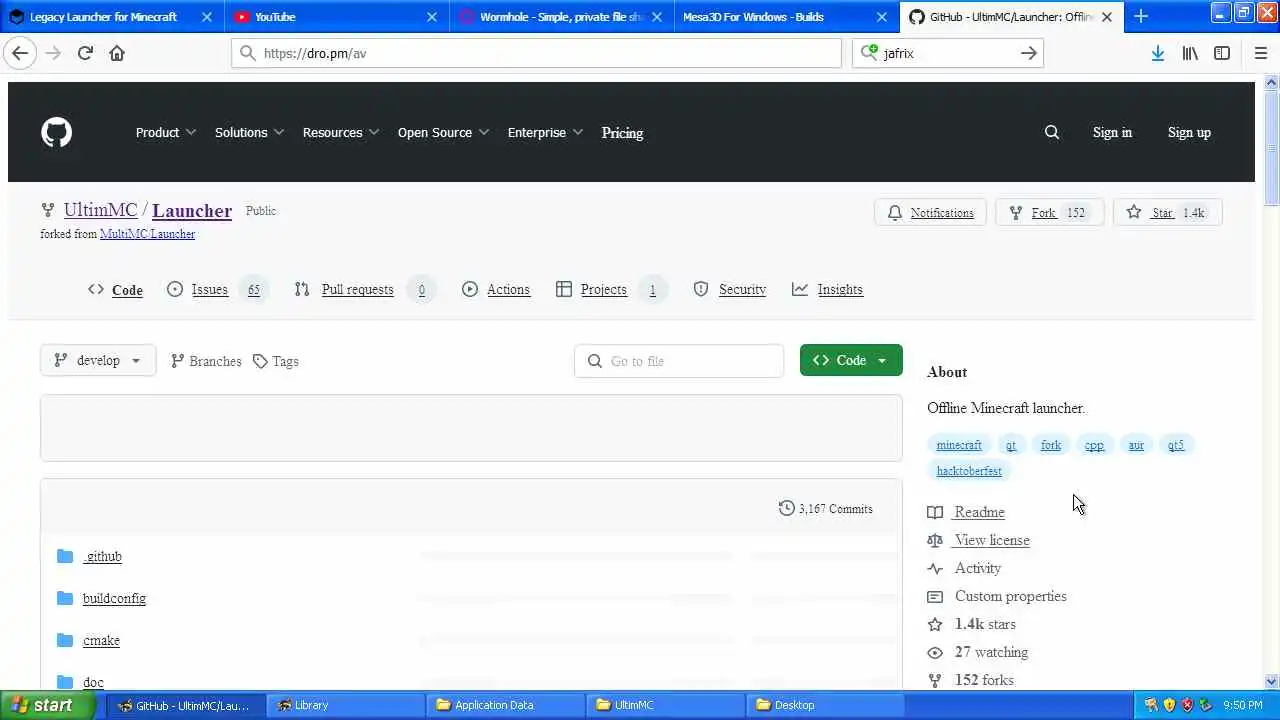The image size is (1280, 720).
Task: Open the Insights tab
Action: [827, 289]
